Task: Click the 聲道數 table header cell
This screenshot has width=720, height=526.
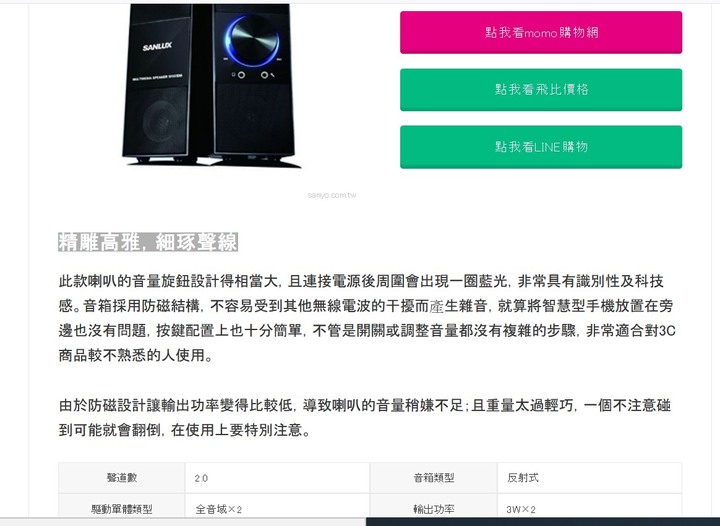Action: point(122,478)
